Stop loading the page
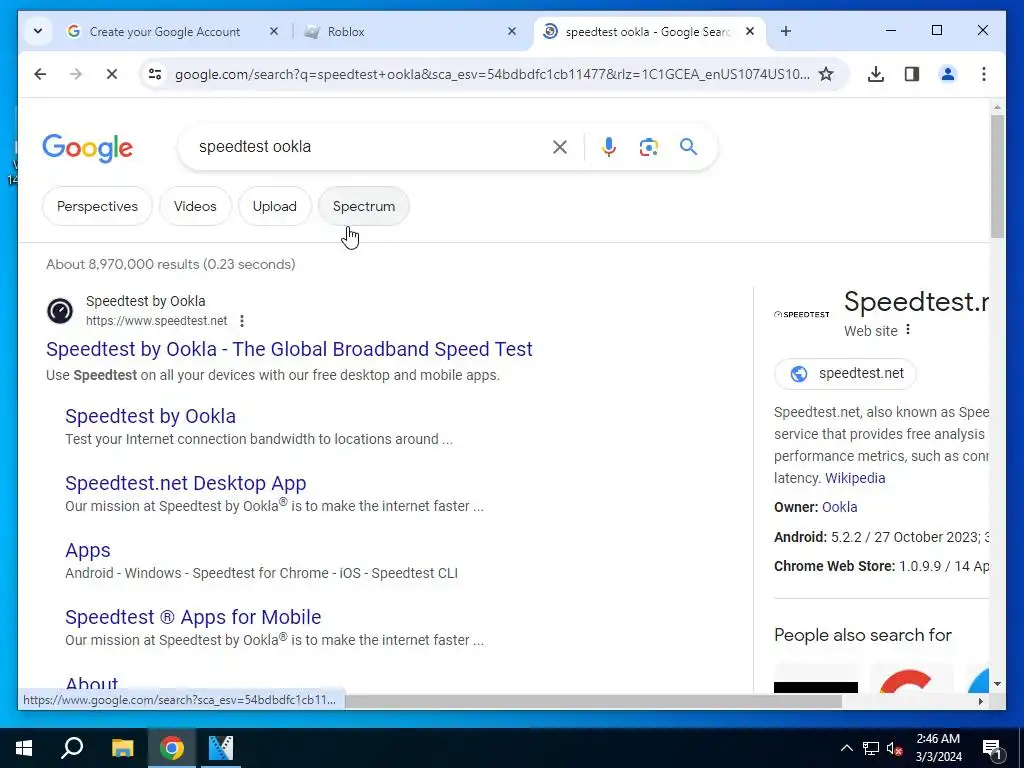1024x768 pixels. point(112,74)
